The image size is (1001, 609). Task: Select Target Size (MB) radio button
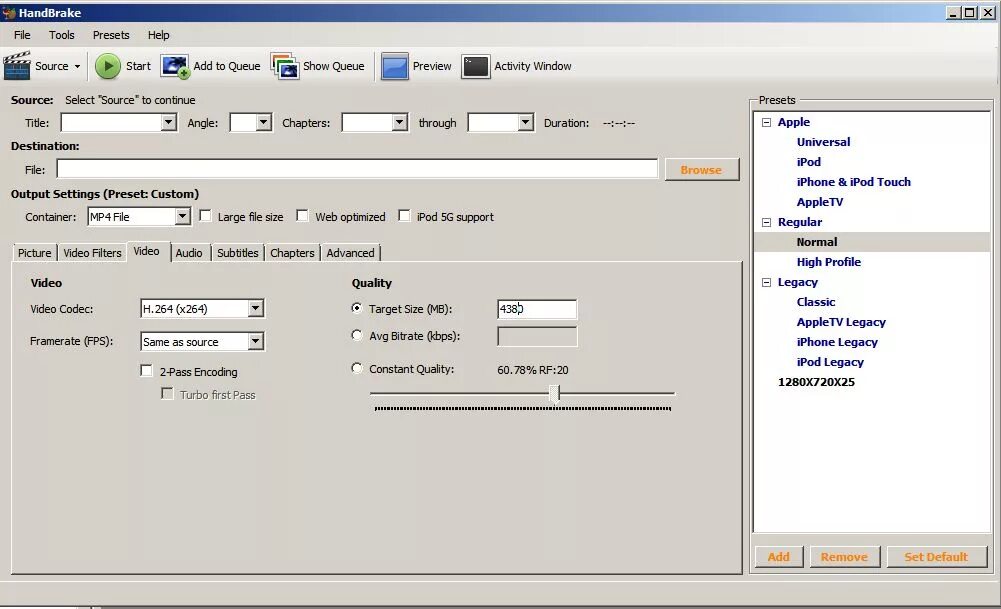[x=357, y=308]
